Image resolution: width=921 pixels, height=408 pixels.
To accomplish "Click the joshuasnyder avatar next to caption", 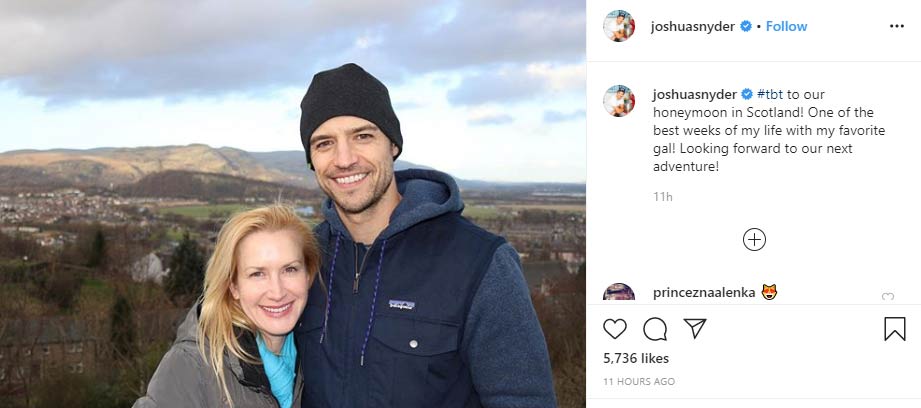I will point(619,101).
